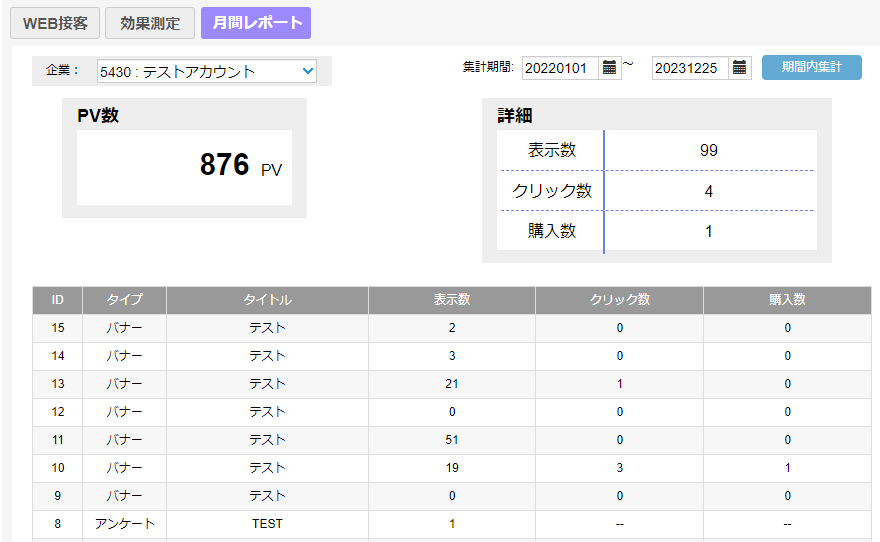880x542 pixels.
Task: Switch to the WEB接客 tab
Action: coord(54,23)
